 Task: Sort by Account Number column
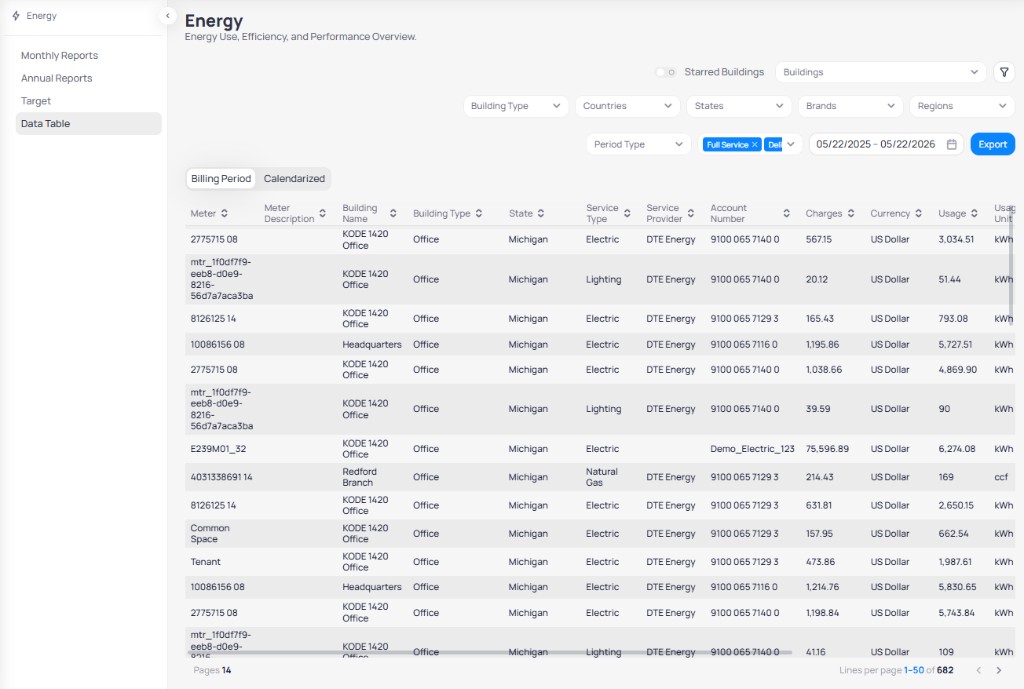click(x=786, y=213)
